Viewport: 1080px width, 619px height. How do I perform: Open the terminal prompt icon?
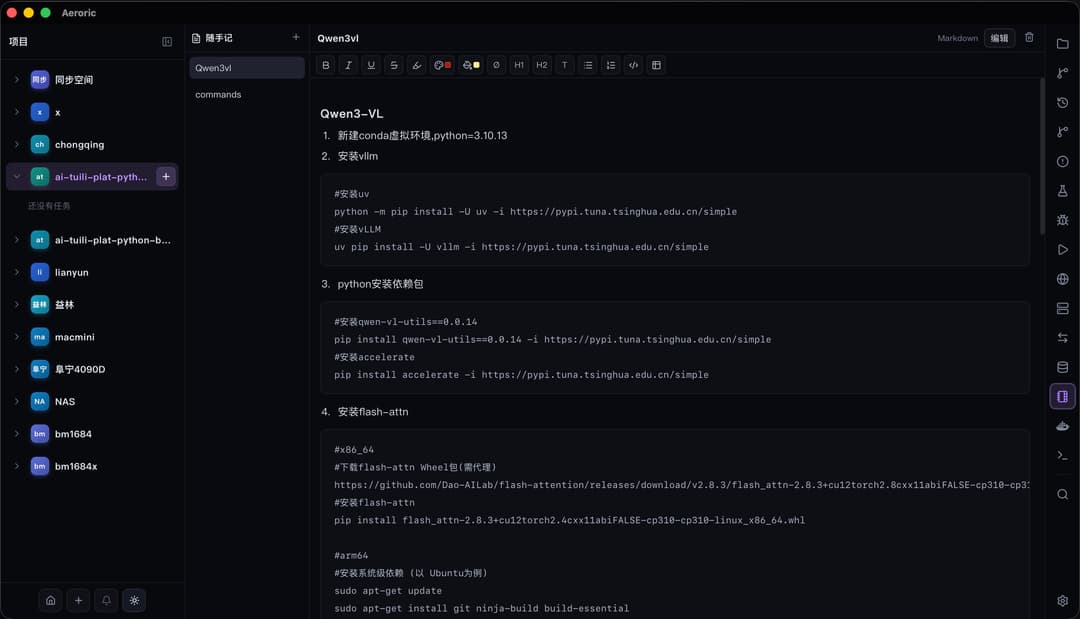1063,455
